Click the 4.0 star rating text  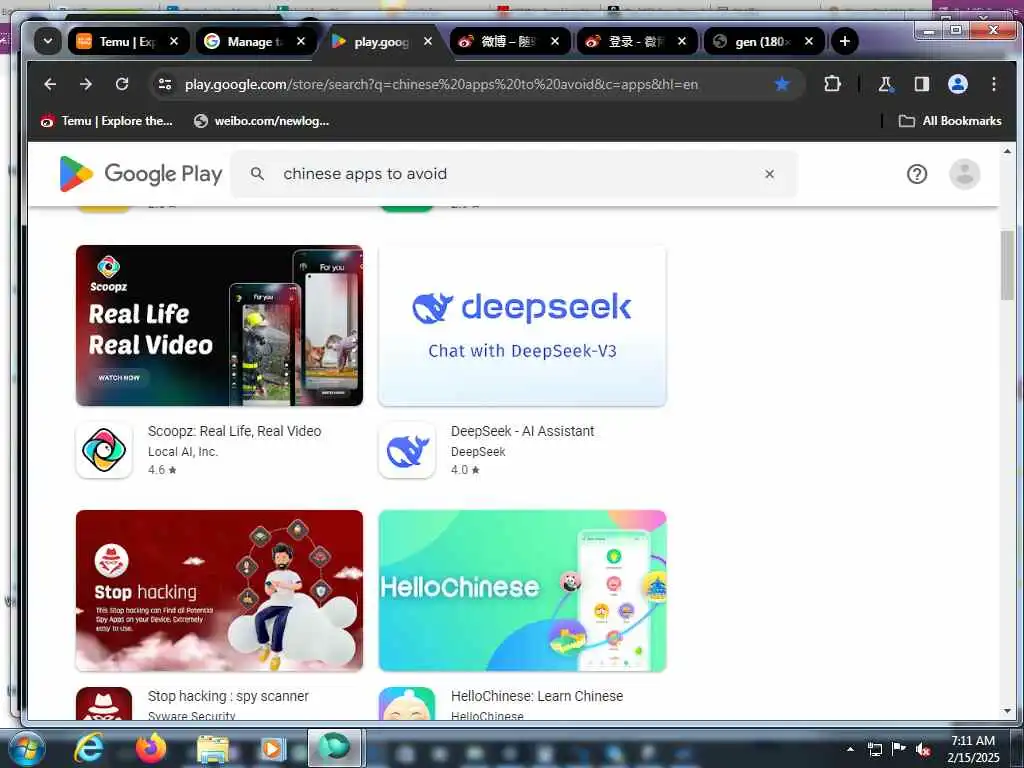point(465,470)
